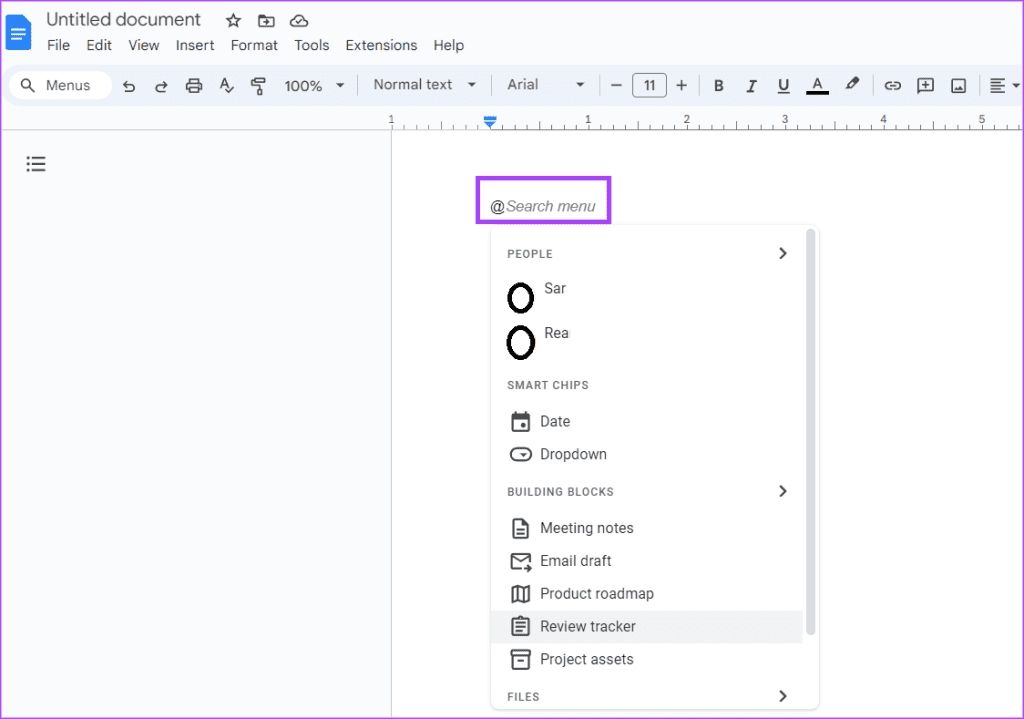This screenshot has height=719, width=1024.
Task: Click the blue indent marker on ruler
Action: [490, 121]
